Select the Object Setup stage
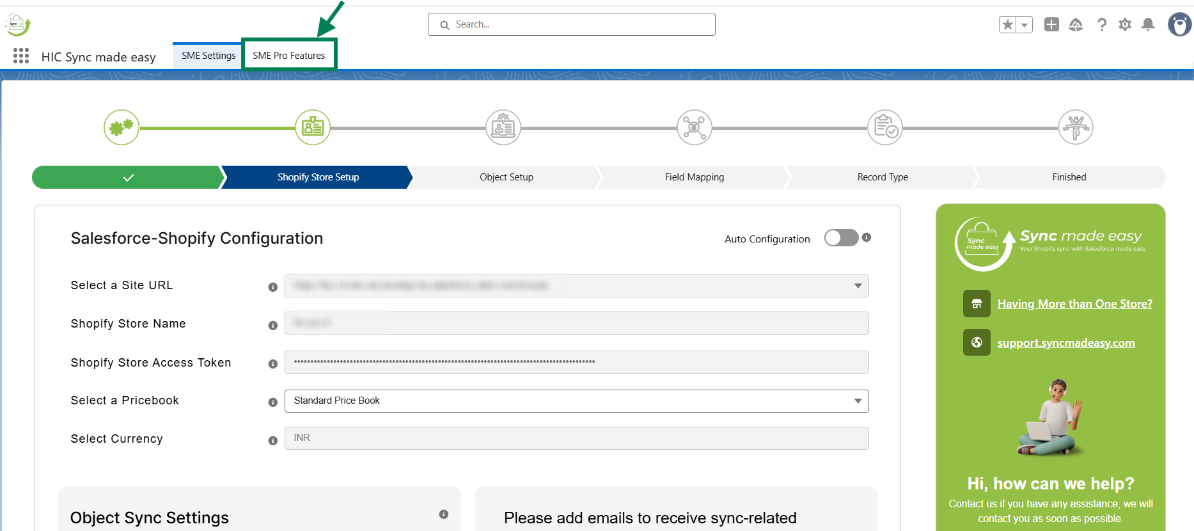 [506, 177]
